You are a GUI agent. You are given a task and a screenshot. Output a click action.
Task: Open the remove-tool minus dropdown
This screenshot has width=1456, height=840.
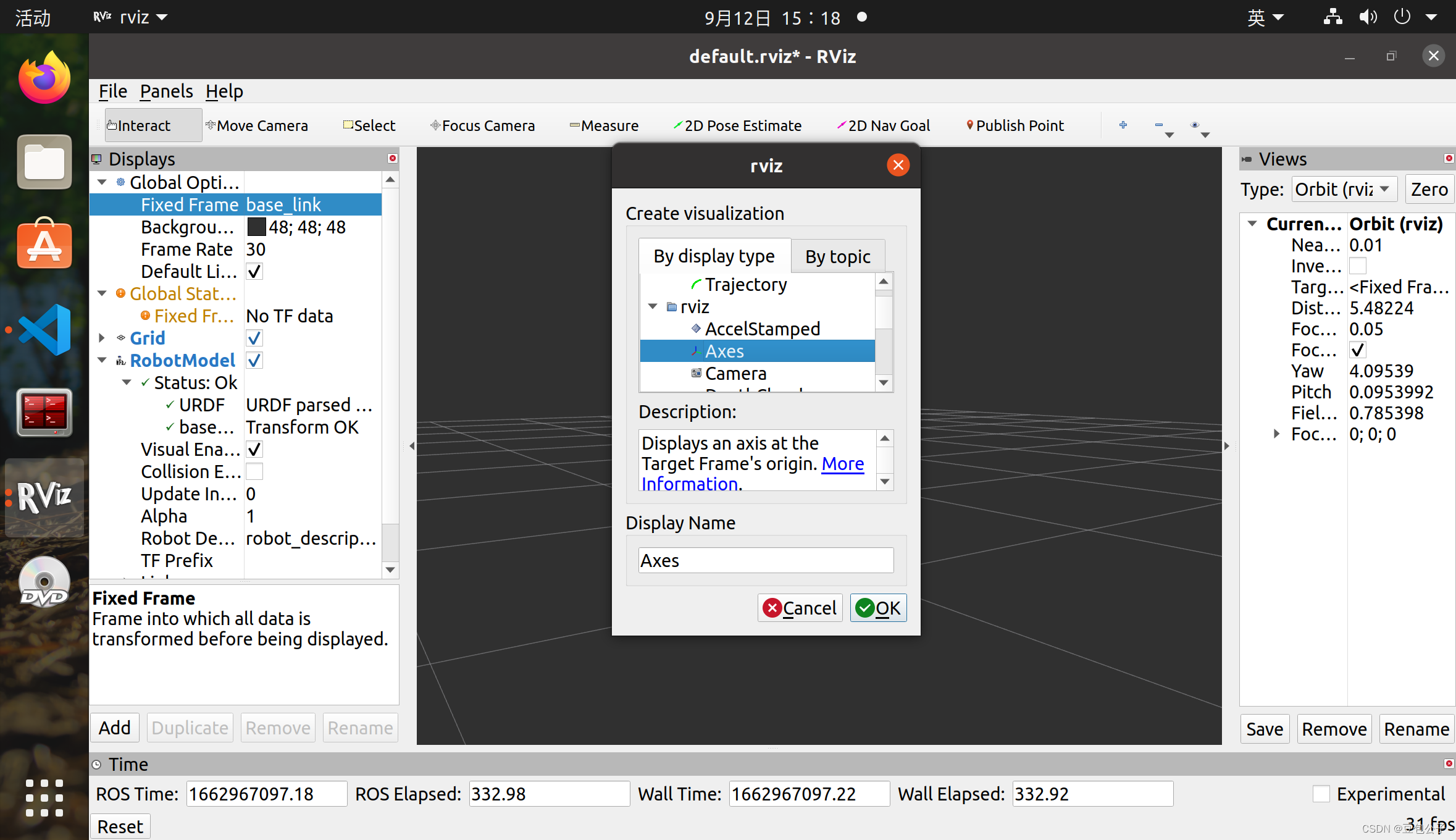point(1163,128)
